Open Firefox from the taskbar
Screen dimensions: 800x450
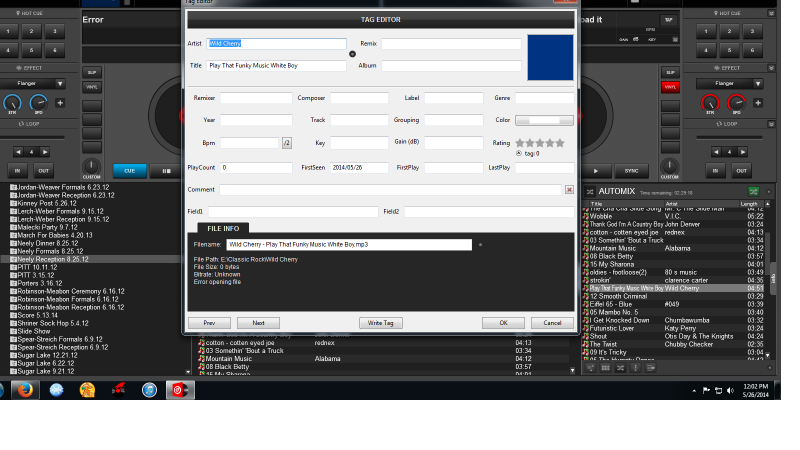[25, 390]
